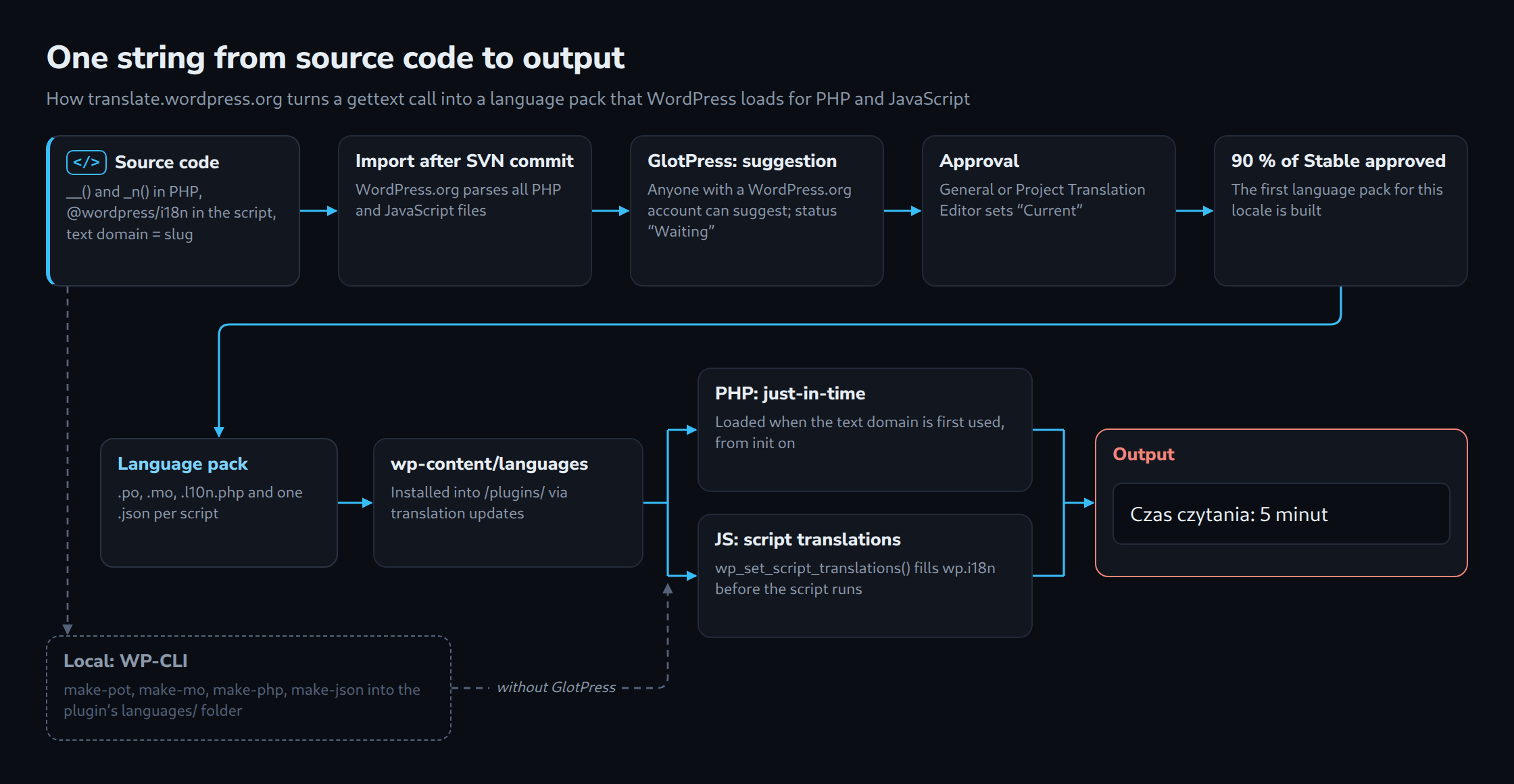Click the "Import after SVN commit" heading

tap(464, 161)
